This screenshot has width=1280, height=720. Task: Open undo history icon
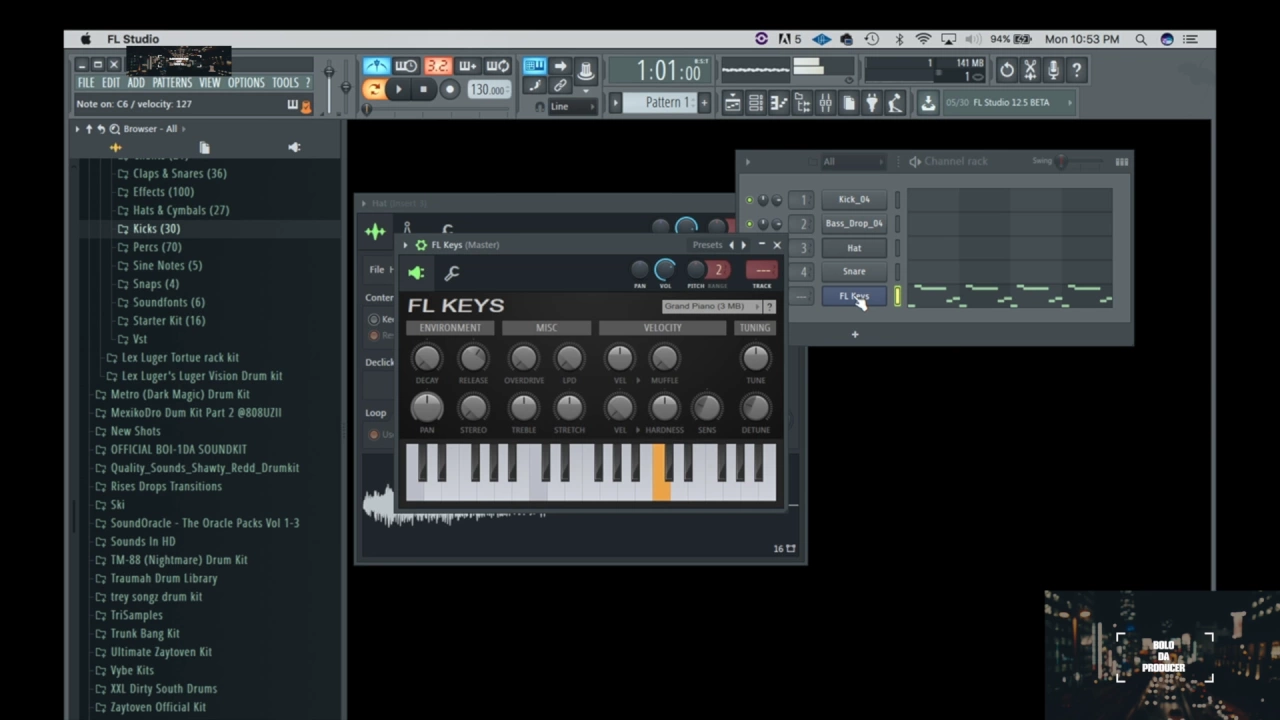tap(1007, 69)
